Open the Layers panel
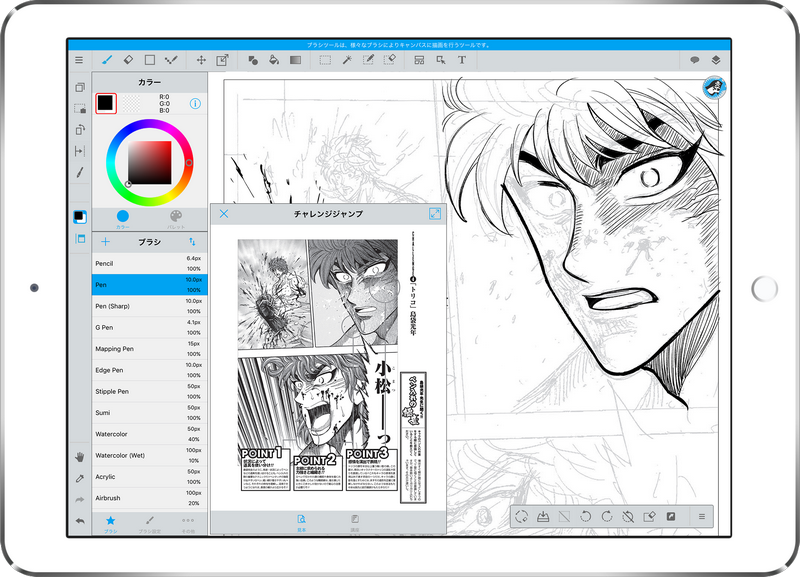Screen dimensions: 800x577 pos(716,60)
